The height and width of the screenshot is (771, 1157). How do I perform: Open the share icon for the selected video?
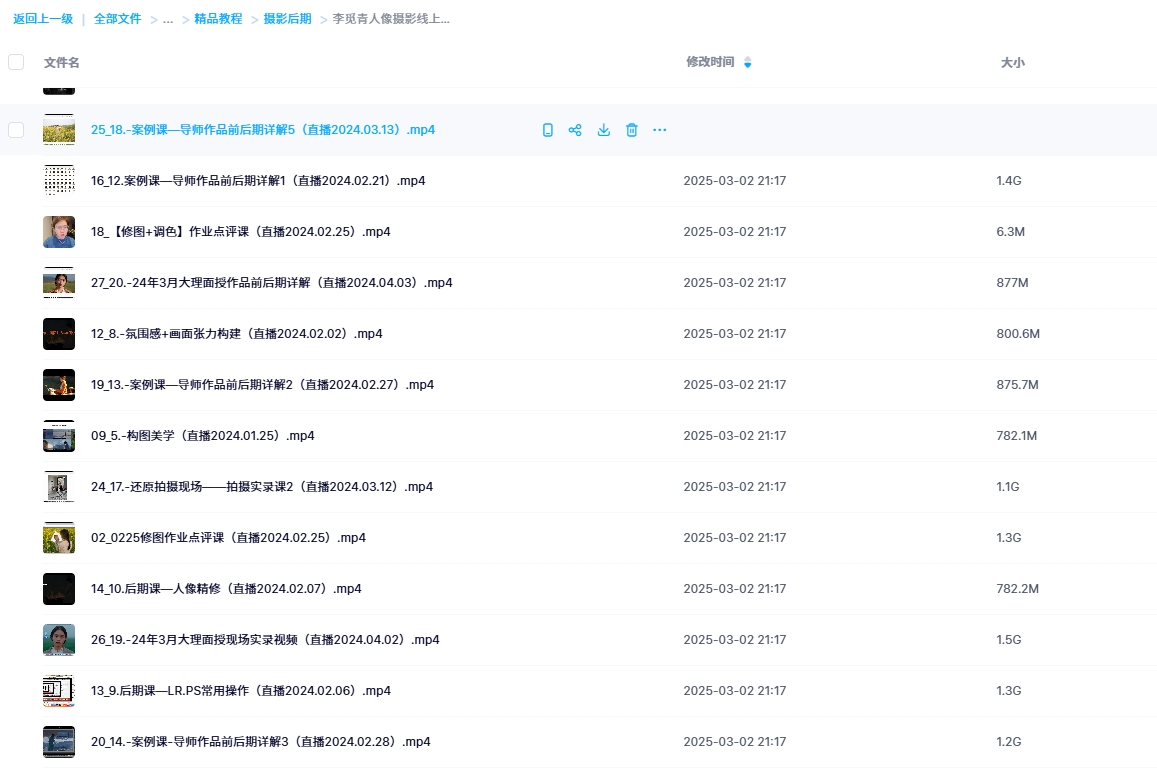[x=575, y=129]
